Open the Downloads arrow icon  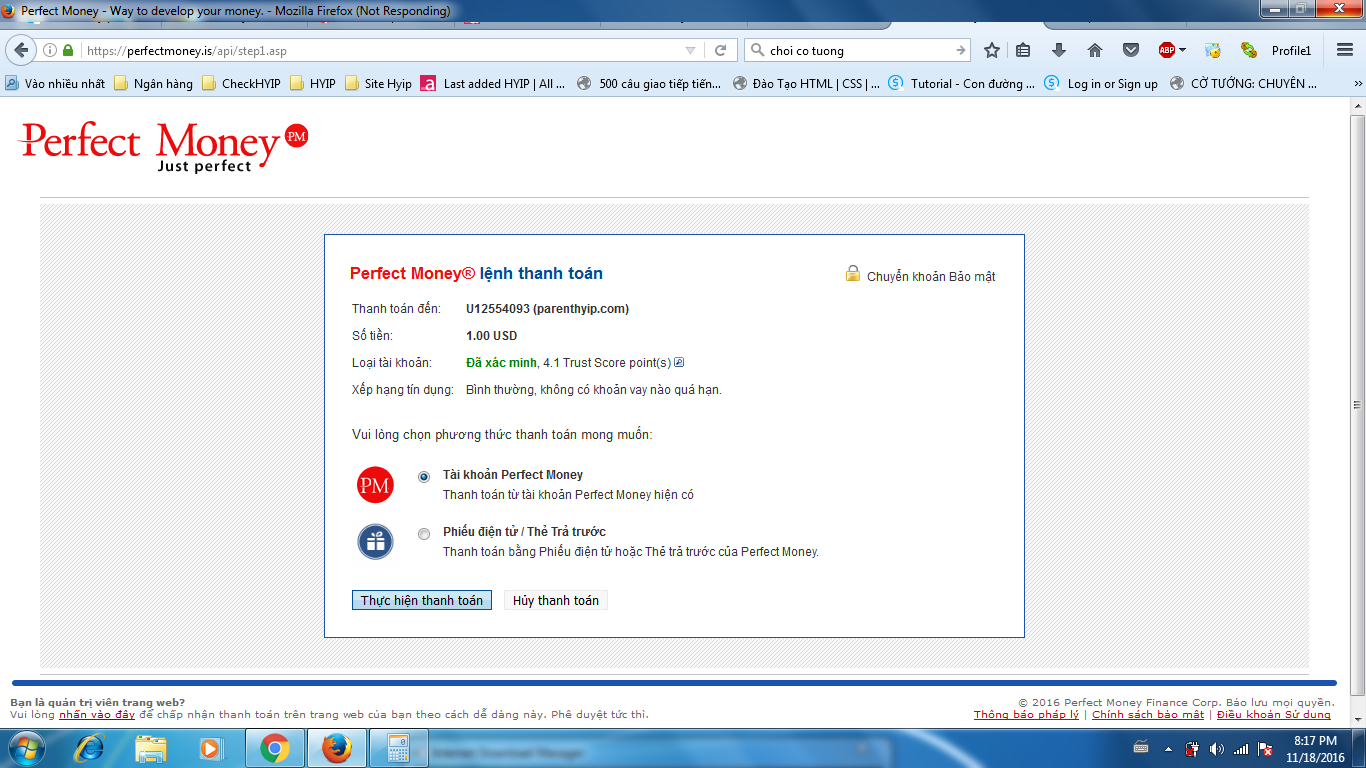click(x=1059, y=50)
